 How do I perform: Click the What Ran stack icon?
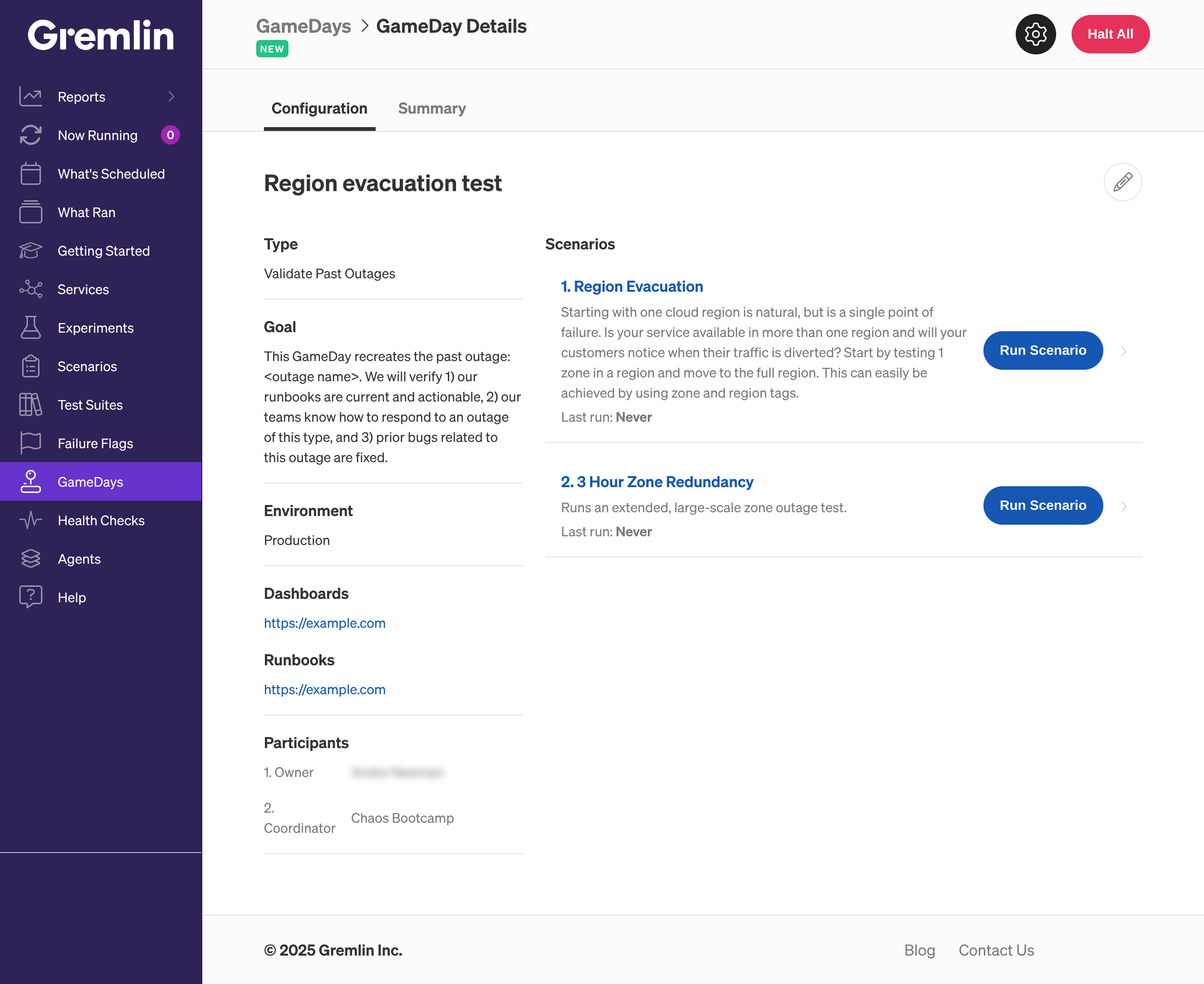pos(31,212)
